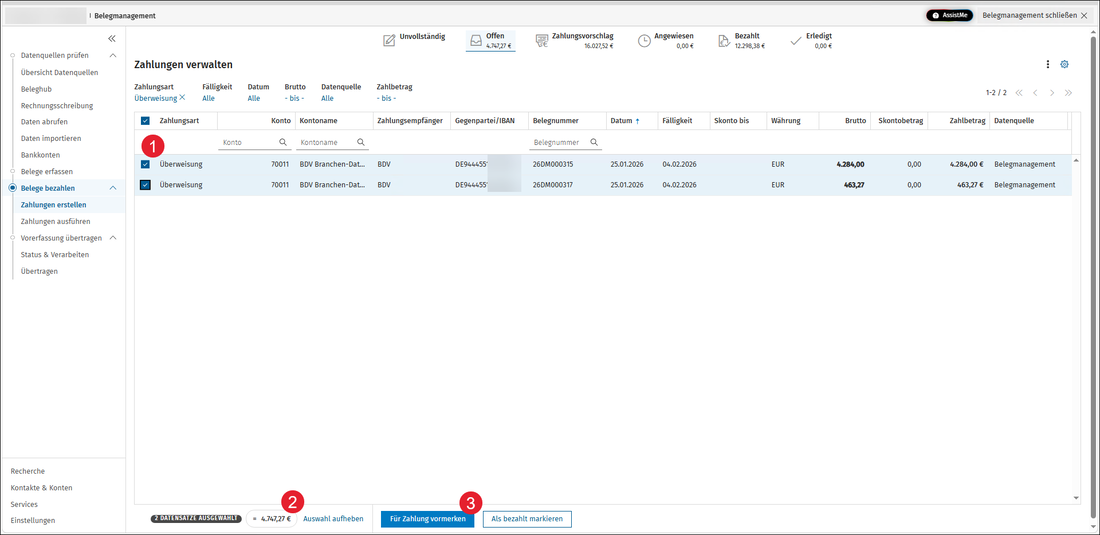Open the Datenquelle filter dropdown
Viewport: 1100px width, 535px height.
(328, 98)
